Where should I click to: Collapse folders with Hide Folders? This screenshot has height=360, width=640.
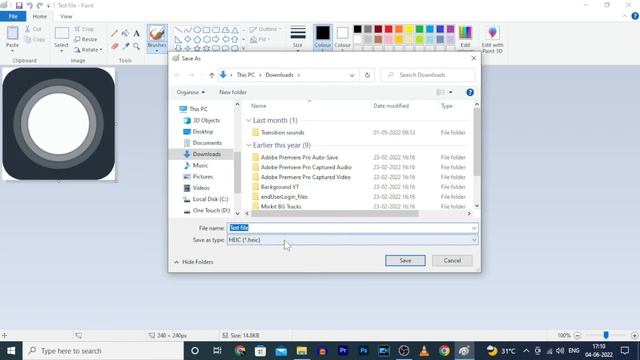193,262
